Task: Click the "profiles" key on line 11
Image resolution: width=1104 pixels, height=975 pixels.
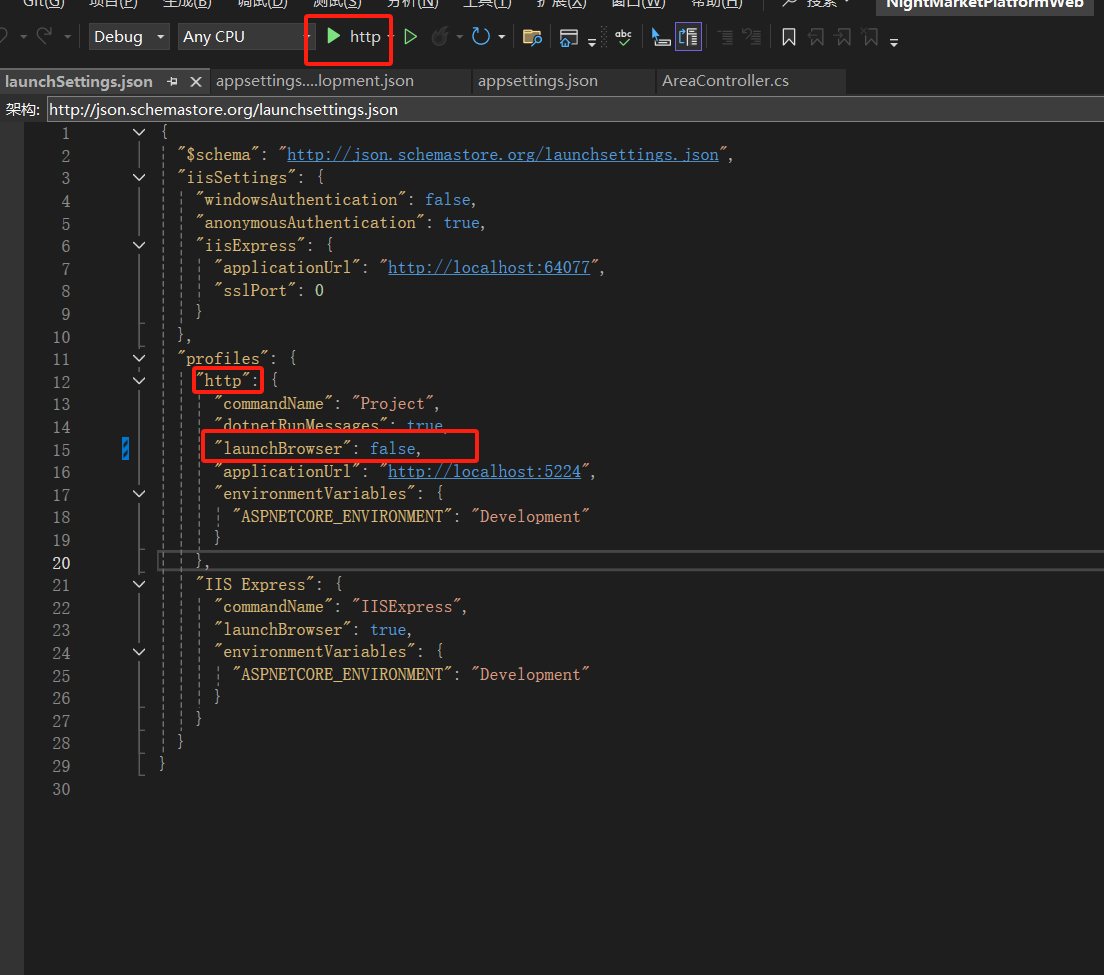Action: tap(223, 358)
